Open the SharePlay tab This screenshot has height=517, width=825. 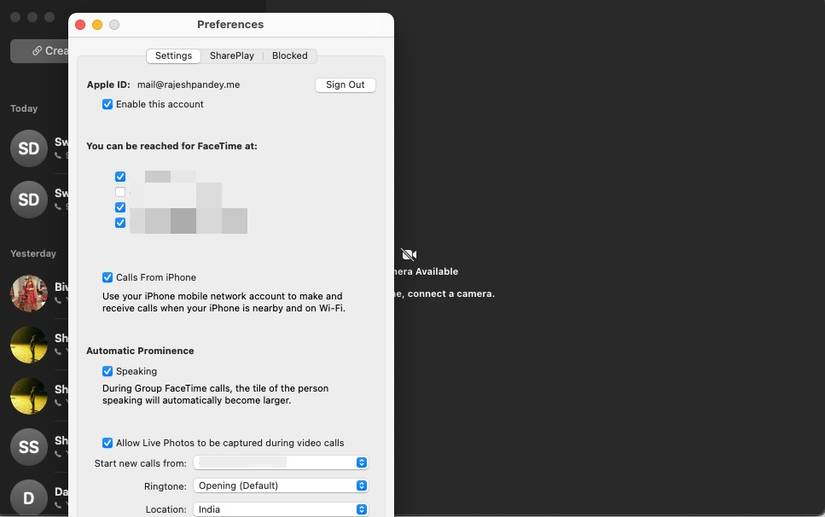(x=232, y=56)
